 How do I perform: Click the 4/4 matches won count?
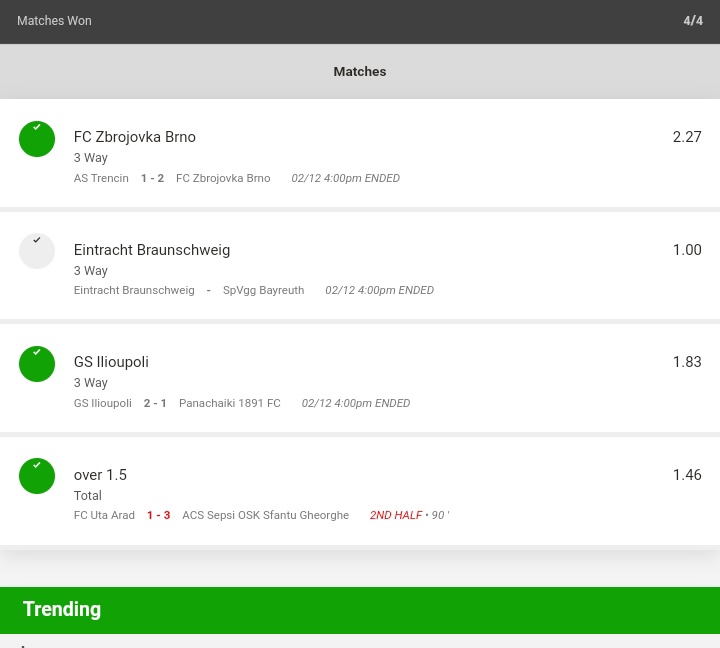point(693,21)
